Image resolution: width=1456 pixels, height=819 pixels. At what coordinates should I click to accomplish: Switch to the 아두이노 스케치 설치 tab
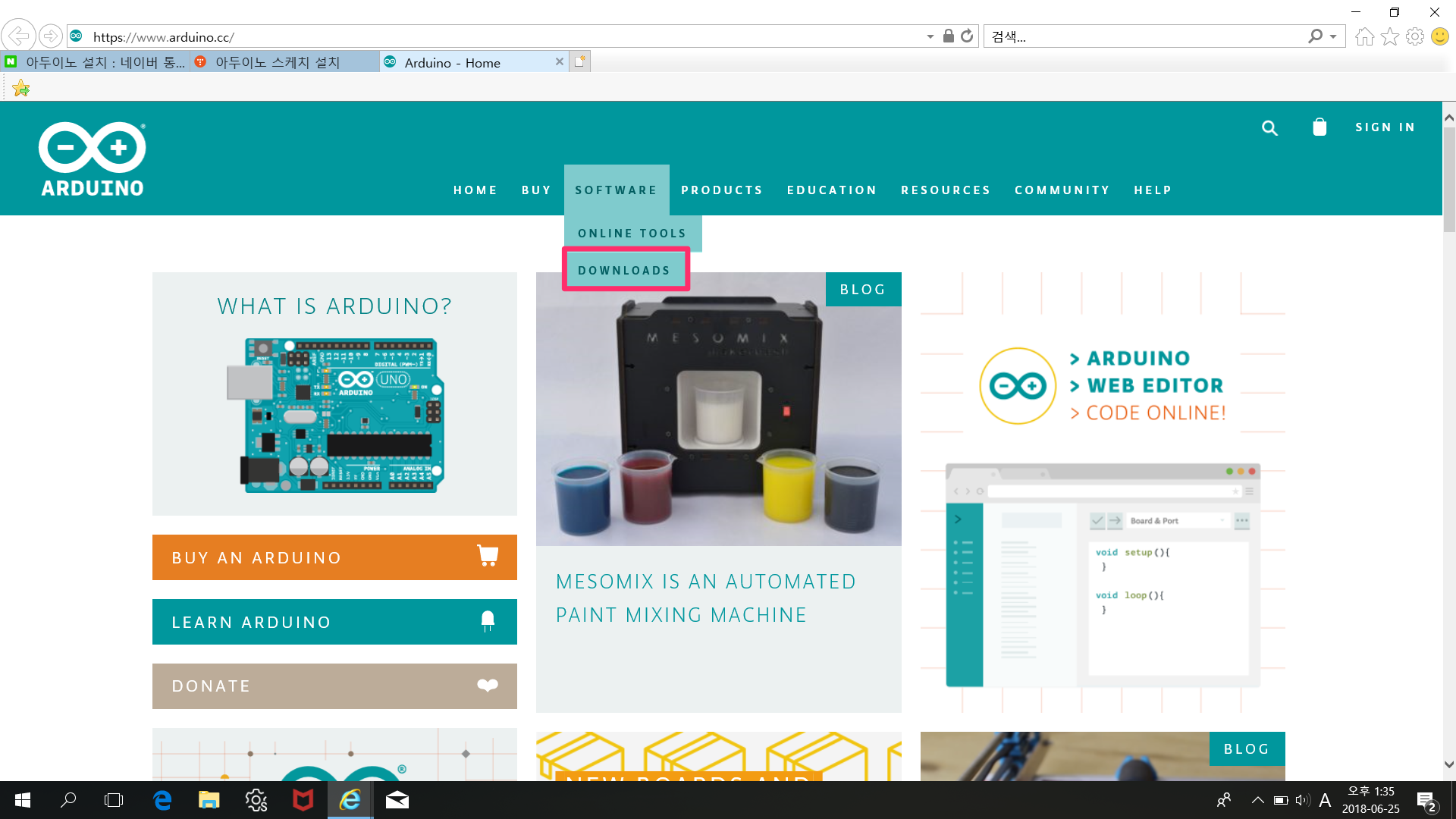(x=281, y=62)
